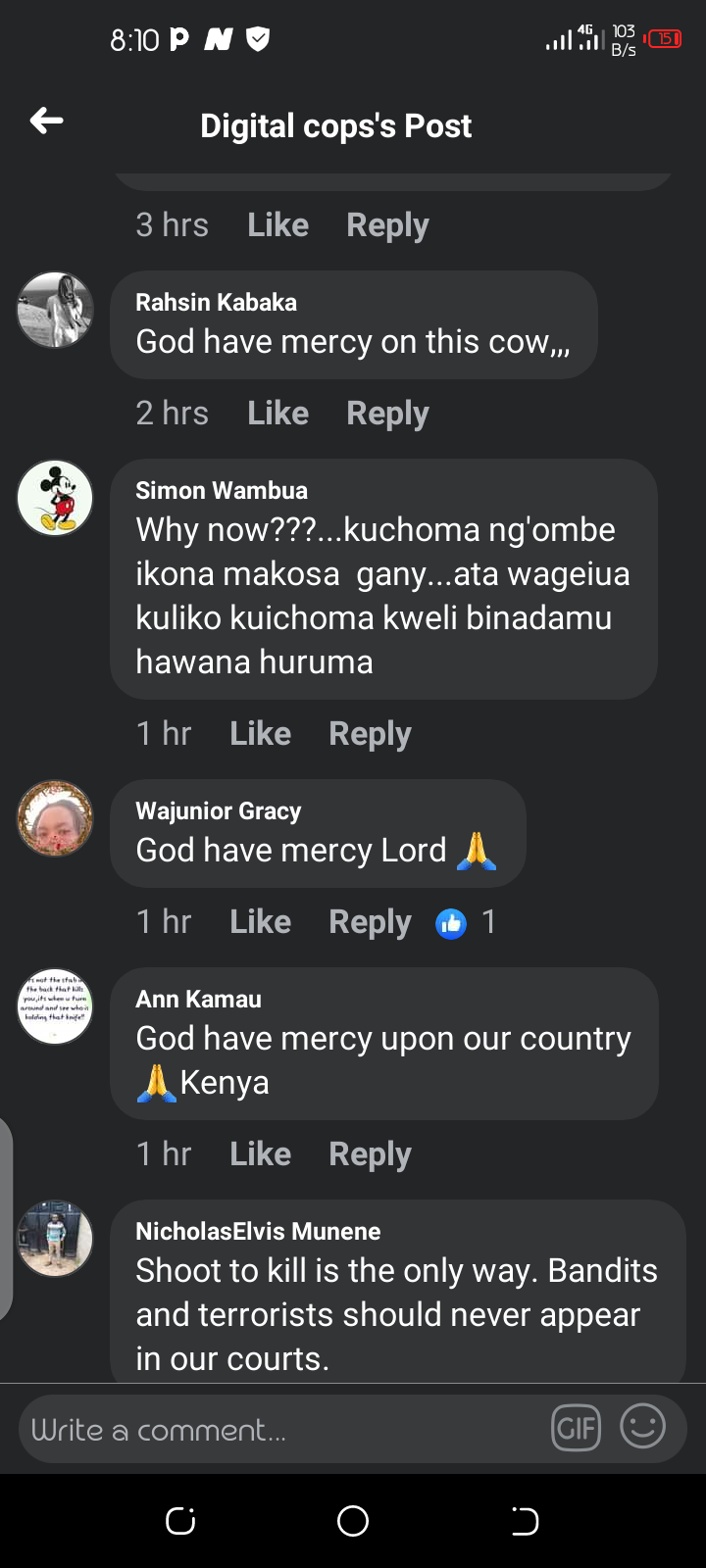Like Rahsin Kabaka's comment

click(277, 414)
